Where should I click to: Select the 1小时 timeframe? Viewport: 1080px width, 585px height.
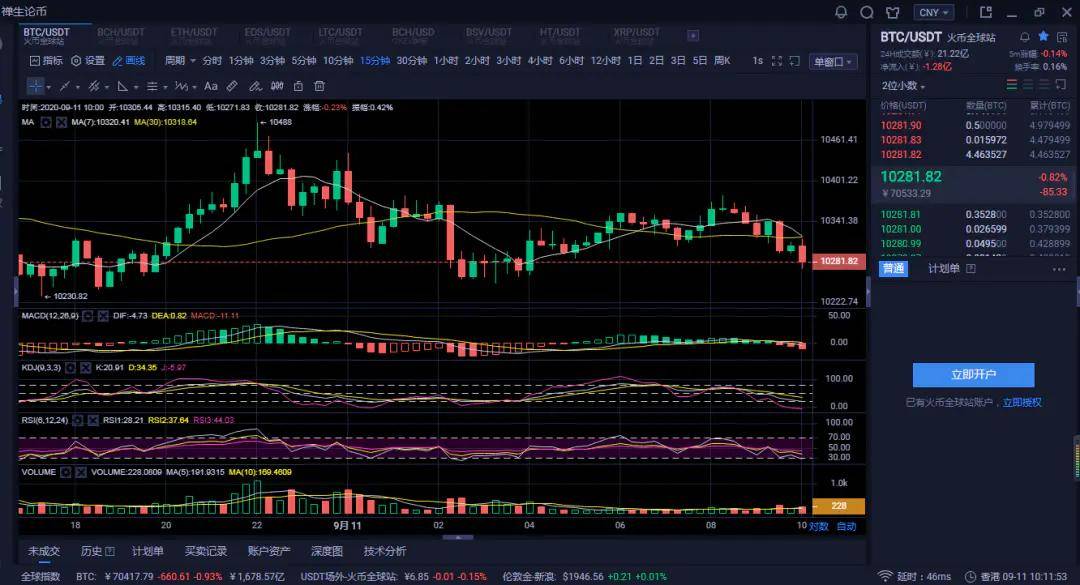point(446,61)
